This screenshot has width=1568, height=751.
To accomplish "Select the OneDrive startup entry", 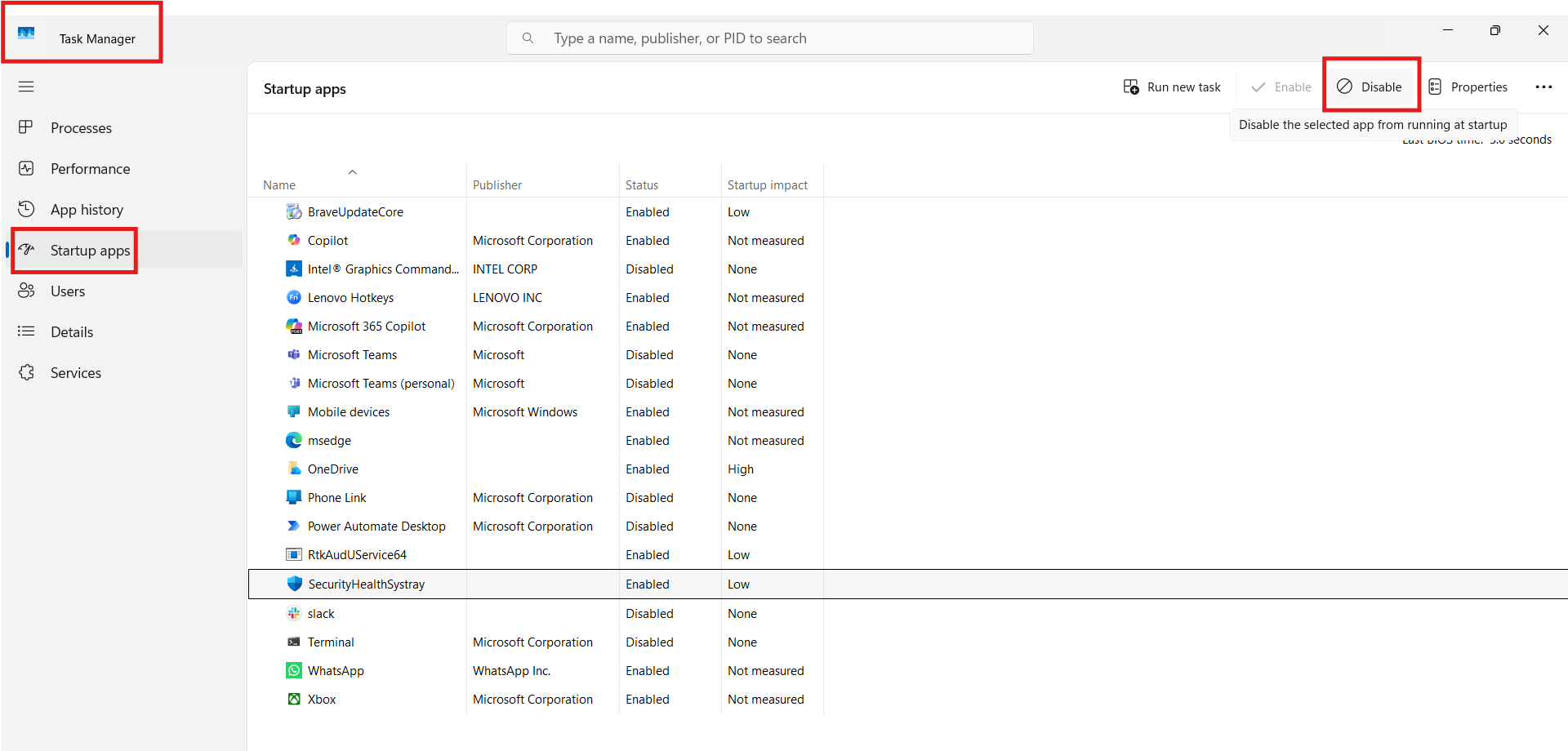I will [x=332, y=469].
